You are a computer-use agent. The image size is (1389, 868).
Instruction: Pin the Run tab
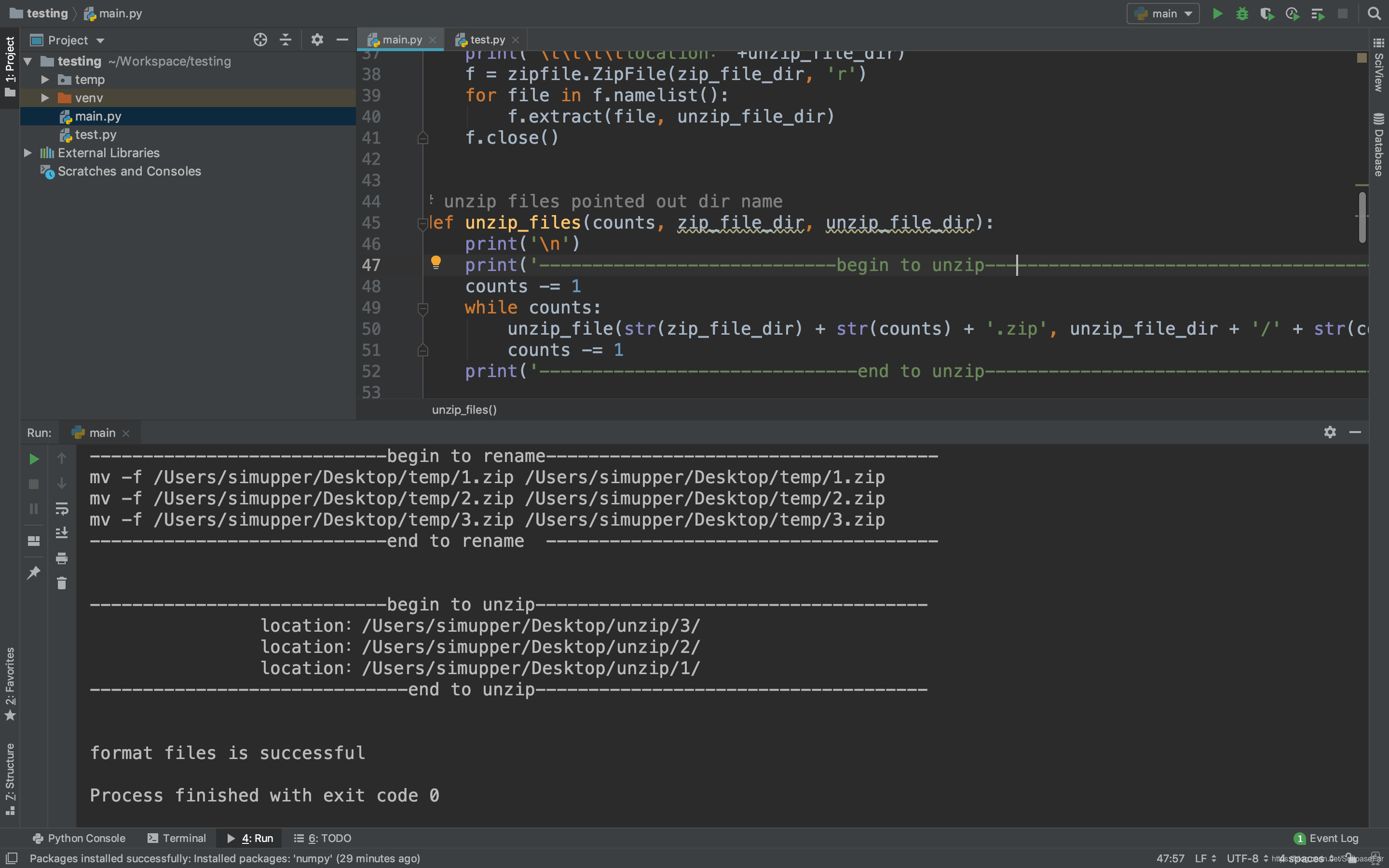[34, 572]
